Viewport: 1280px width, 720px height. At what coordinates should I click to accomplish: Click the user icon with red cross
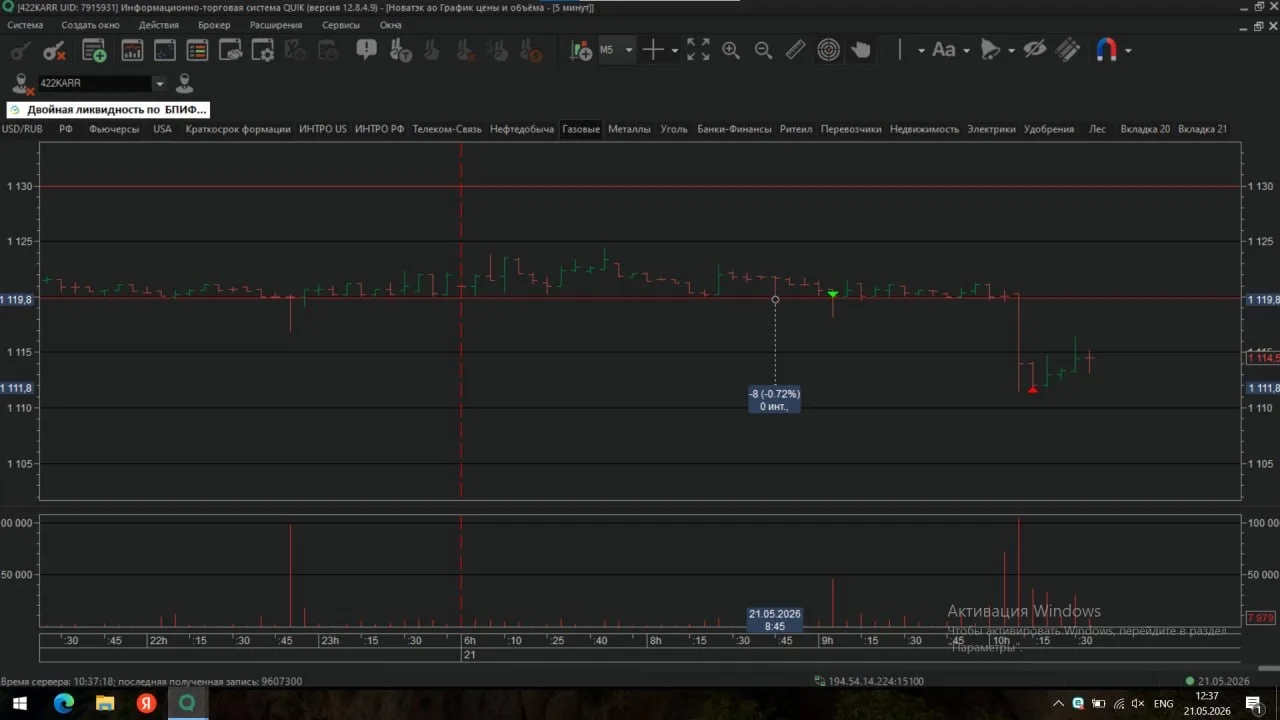pos(22,84)
